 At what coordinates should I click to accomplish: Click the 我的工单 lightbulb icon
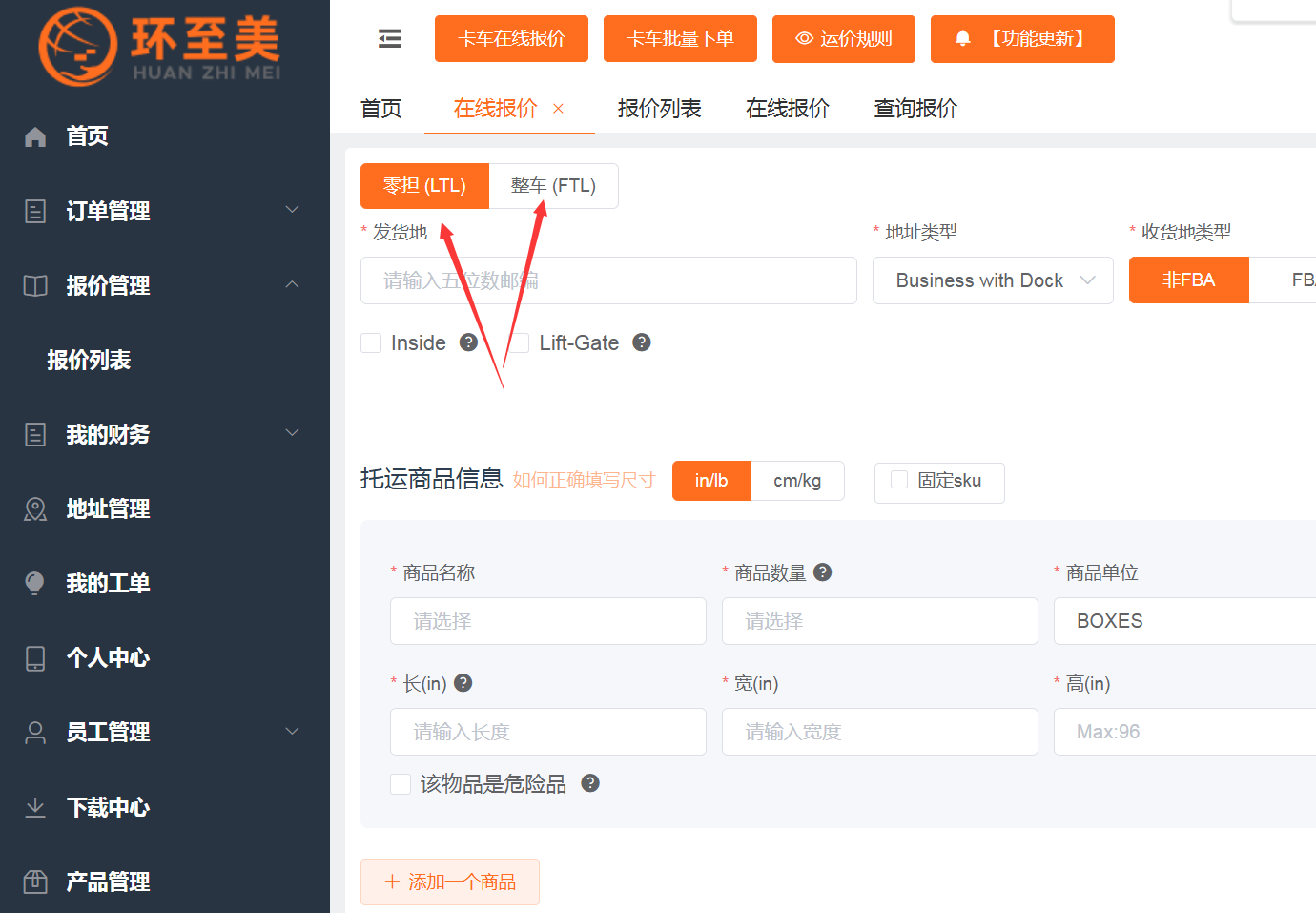tap(35, 583)
